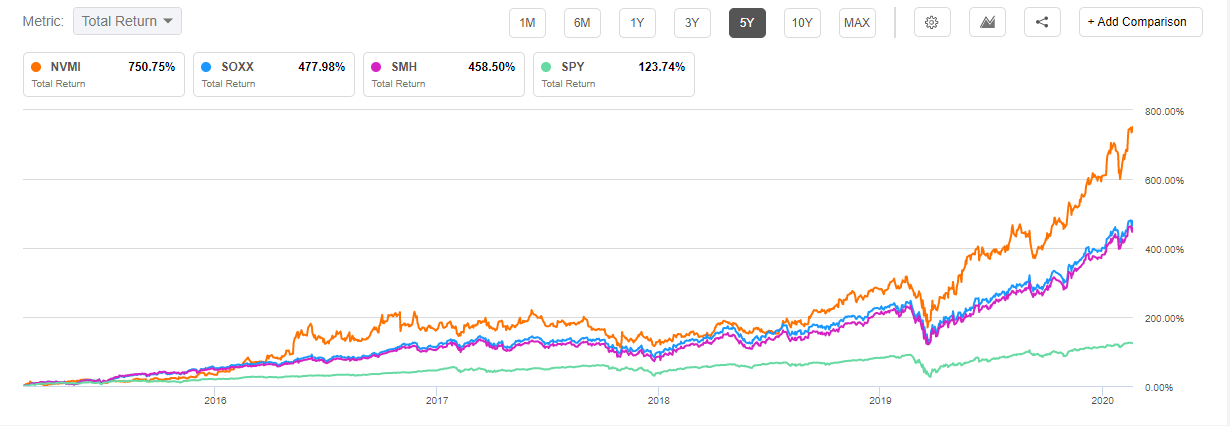Open chart settings gear icon

click(x=932, y=22)
